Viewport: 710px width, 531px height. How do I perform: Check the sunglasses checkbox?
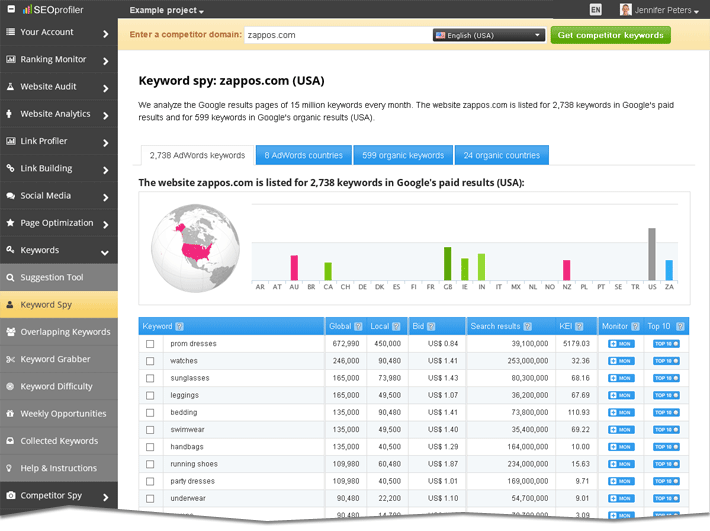(x=150, y=378)
